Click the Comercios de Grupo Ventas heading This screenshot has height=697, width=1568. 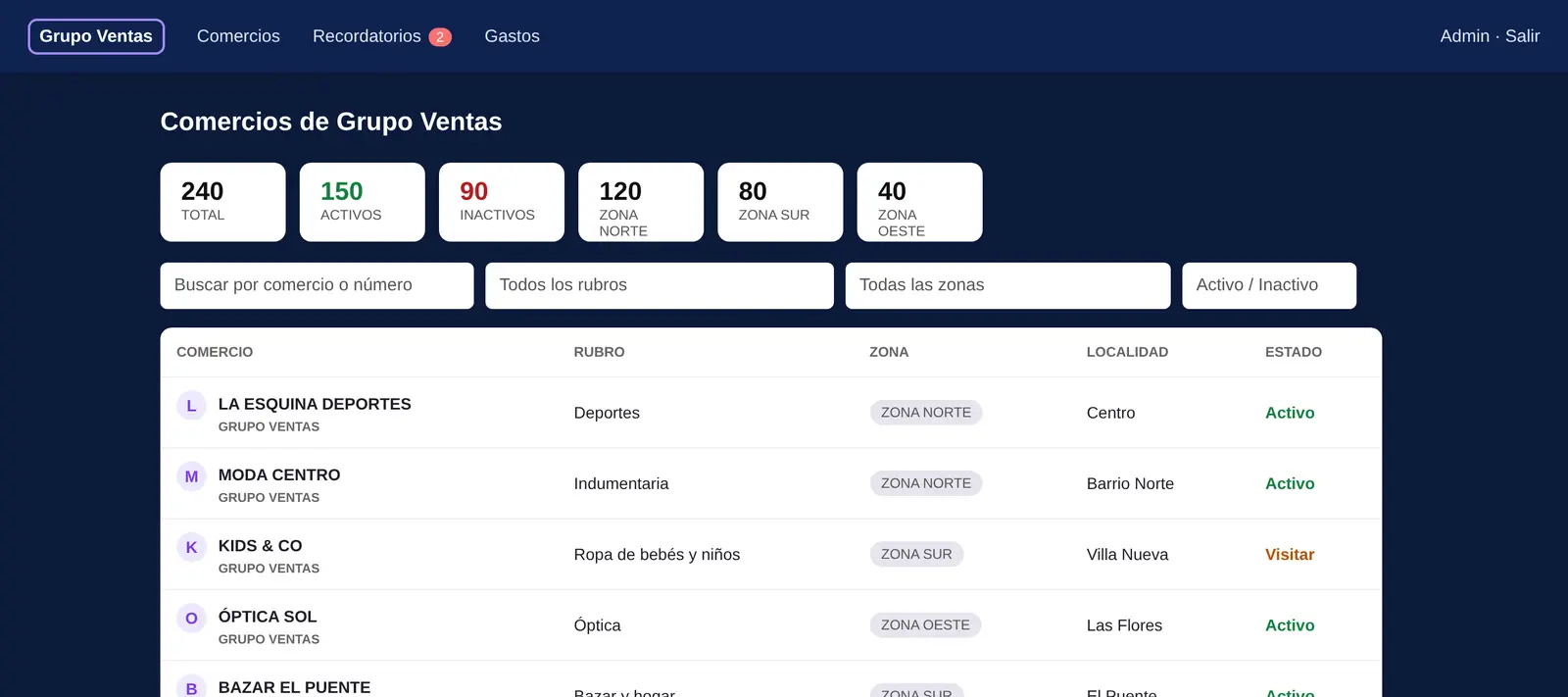click(331, 122)
